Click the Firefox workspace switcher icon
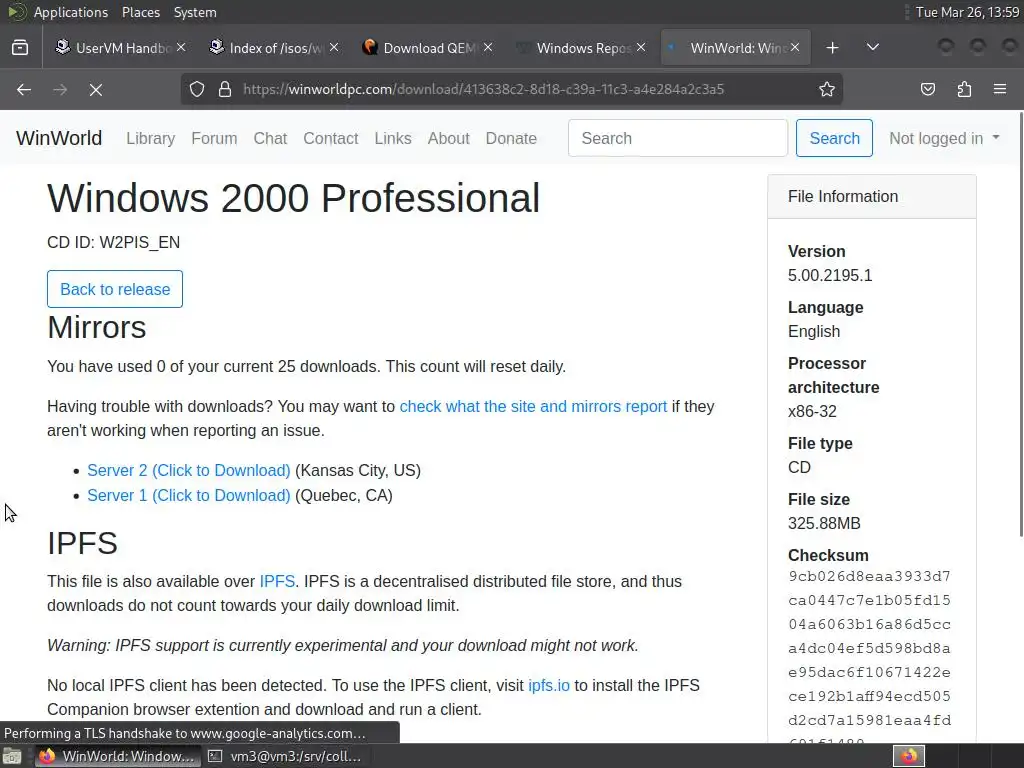 [x=909, y=756]
